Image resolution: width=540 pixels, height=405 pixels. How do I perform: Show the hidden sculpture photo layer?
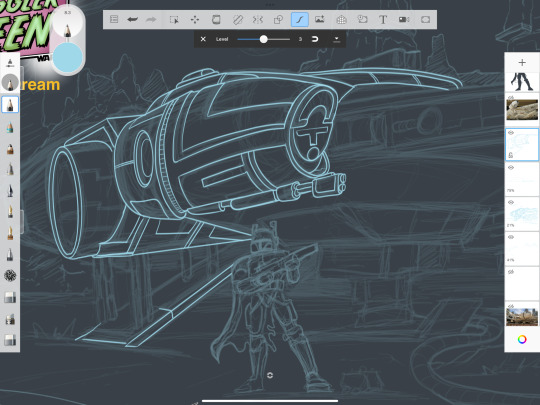point(511,97)
